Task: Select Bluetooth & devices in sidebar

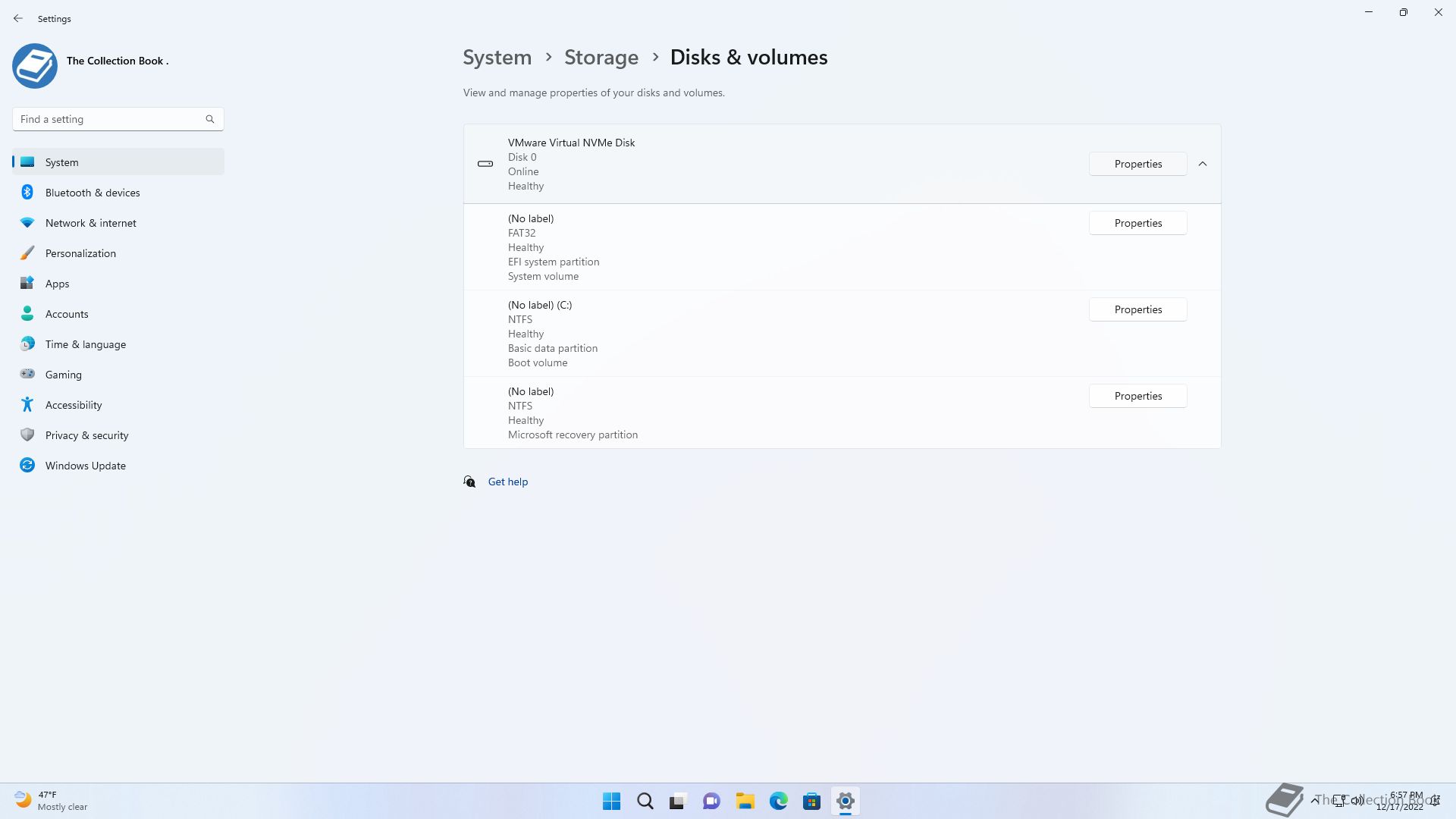Action: (118, 192)
